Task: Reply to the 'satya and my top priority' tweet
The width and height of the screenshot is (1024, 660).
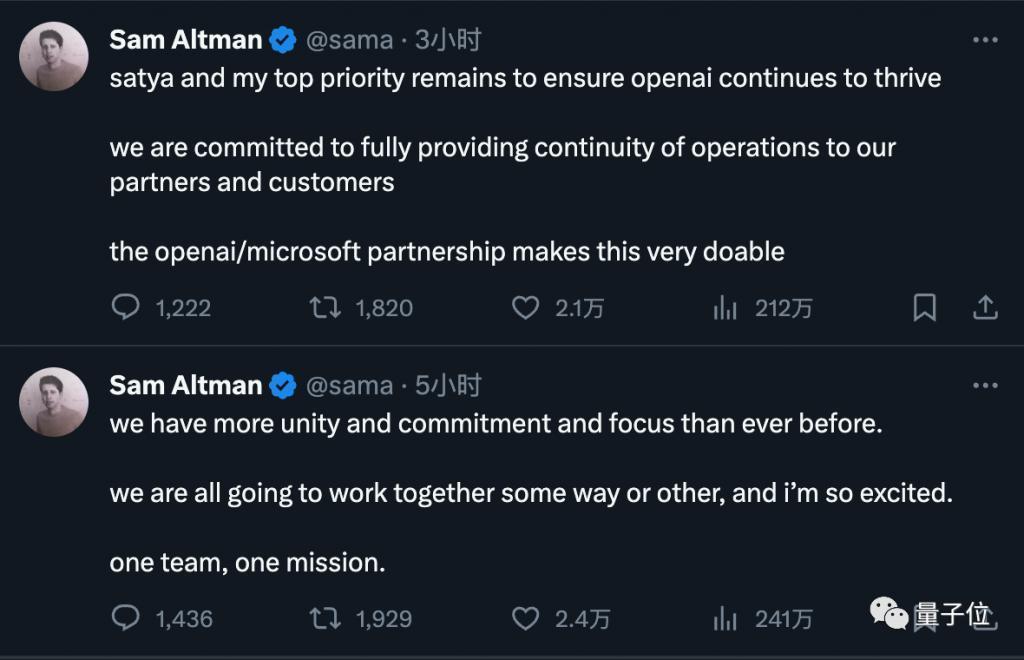Action: pyautogui.click(x=125, y=307)
